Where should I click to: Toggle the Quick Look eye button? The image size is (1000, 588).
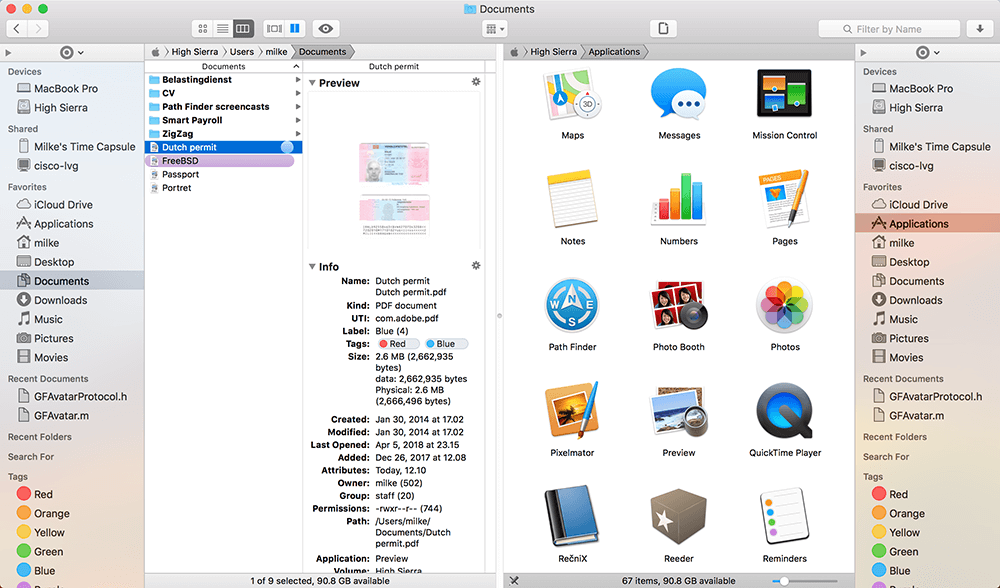tap(325, 29)
